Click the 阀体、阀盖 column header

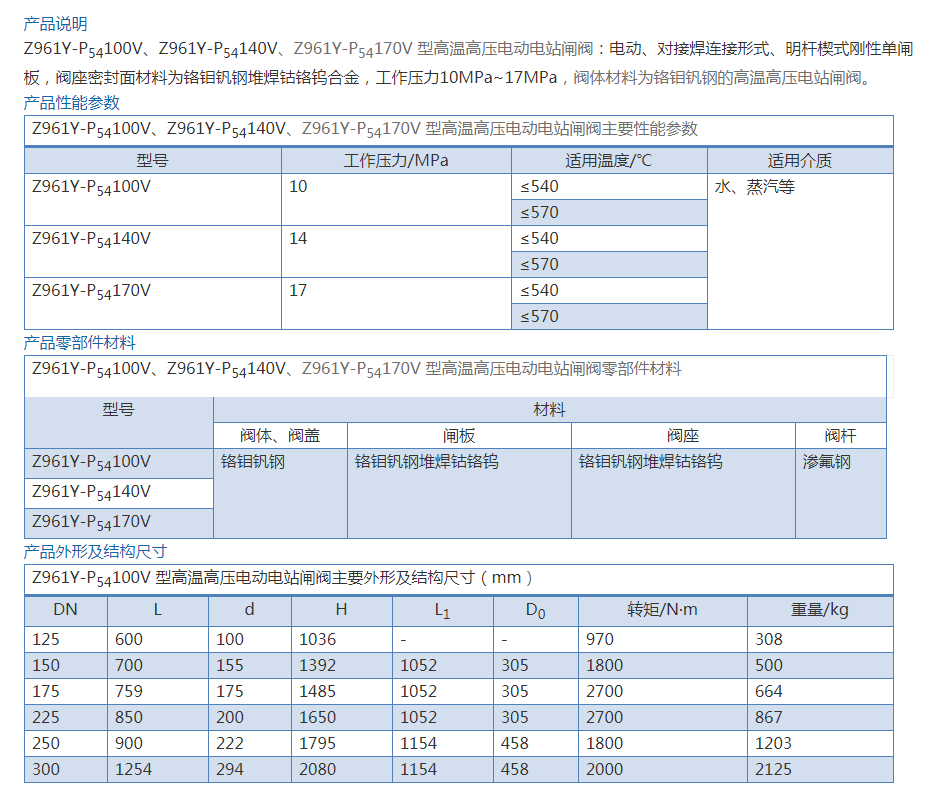click(280, 436)
